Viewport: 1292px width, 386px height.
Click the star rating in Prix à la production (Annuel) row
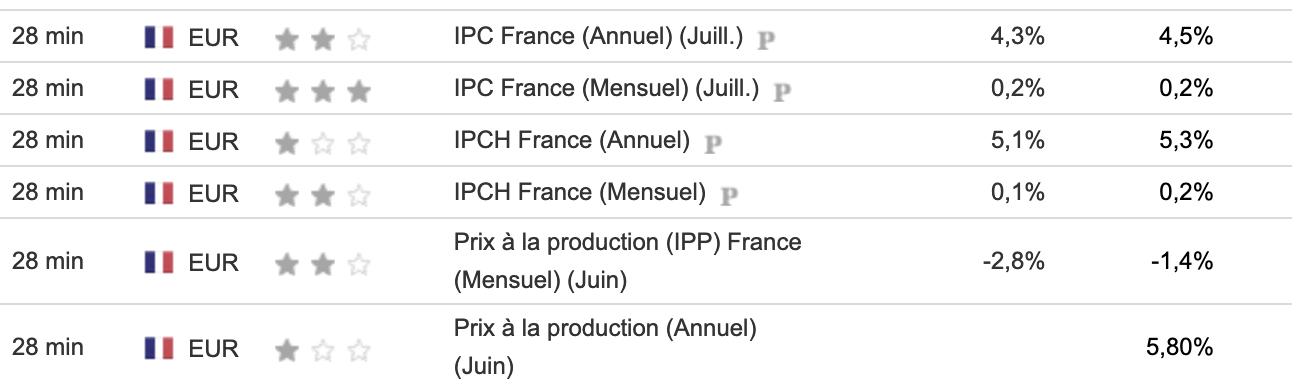point(323,349)
